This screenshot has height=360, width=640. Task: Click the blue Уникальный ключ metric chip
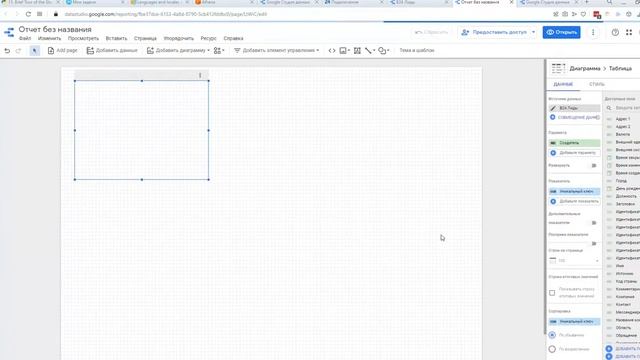(574, 191)
